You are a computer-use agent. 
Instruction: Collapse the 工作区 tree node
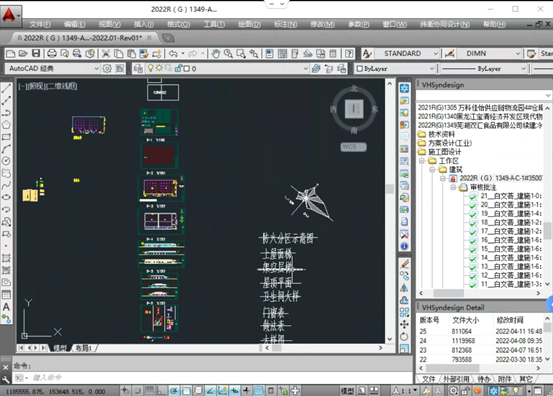422,161
